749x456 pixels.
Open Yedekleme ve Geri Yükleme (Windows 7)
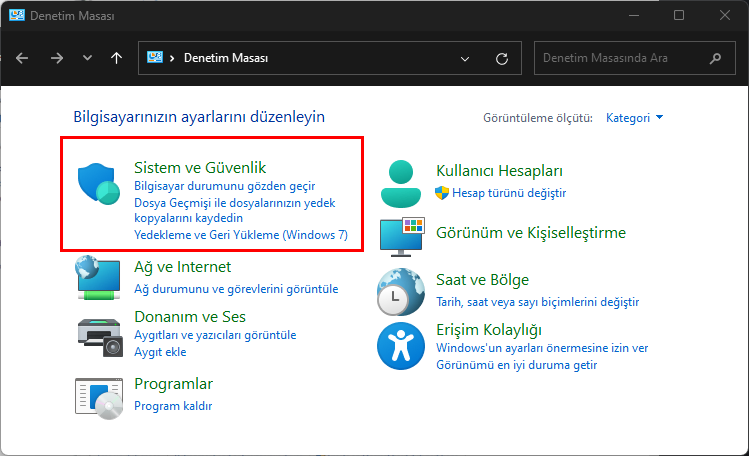click(x=241, y=235)
